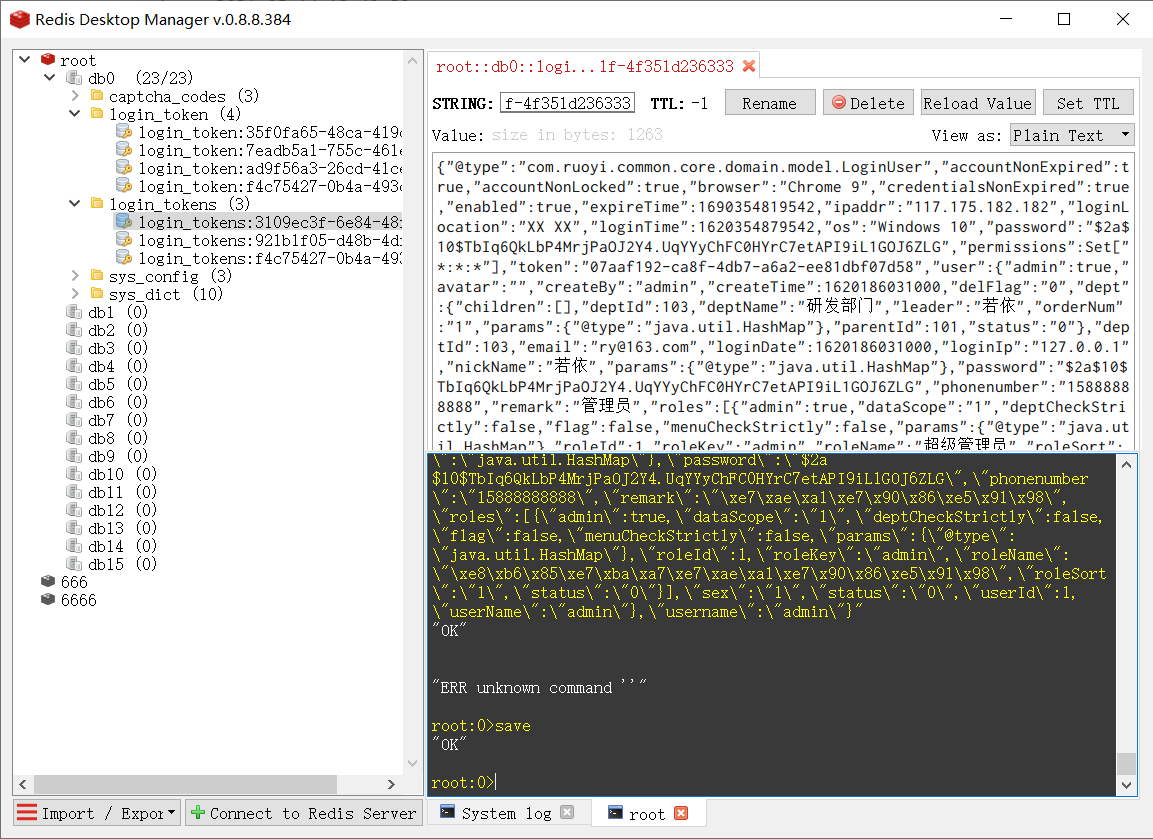This screenshot has width=1153, height=839.
Task: Expand the captcha_codes namespace
Action: 75,96
